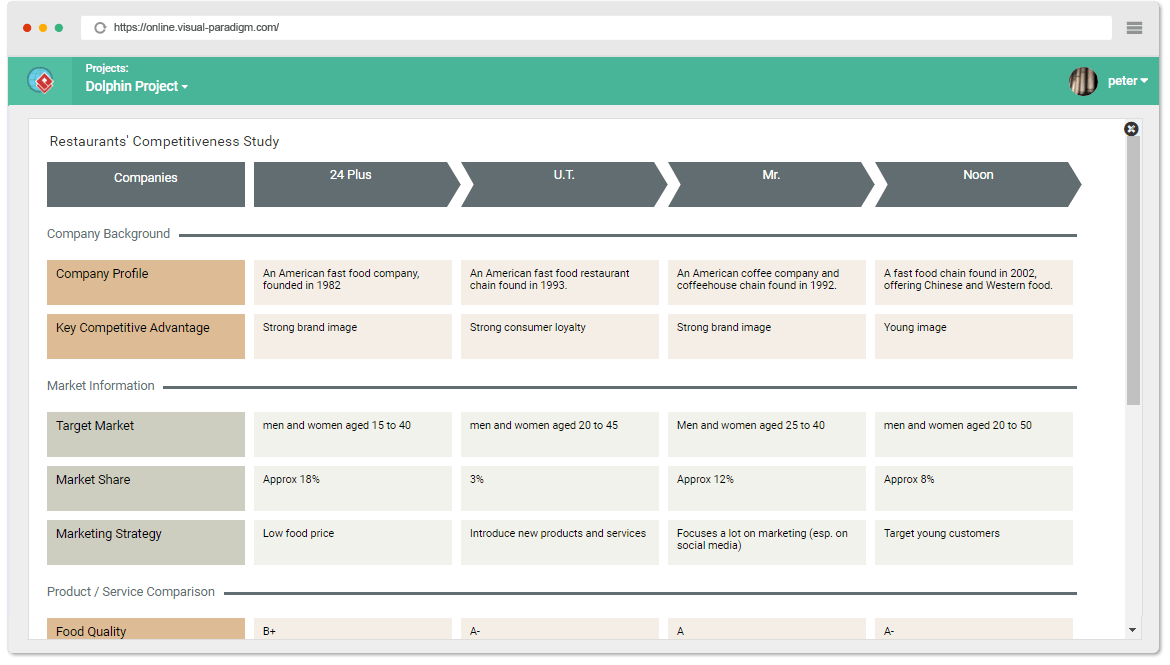Select the 24 Plus arrow header
This screenshot has width=1170, height=665.
(352, 184)
